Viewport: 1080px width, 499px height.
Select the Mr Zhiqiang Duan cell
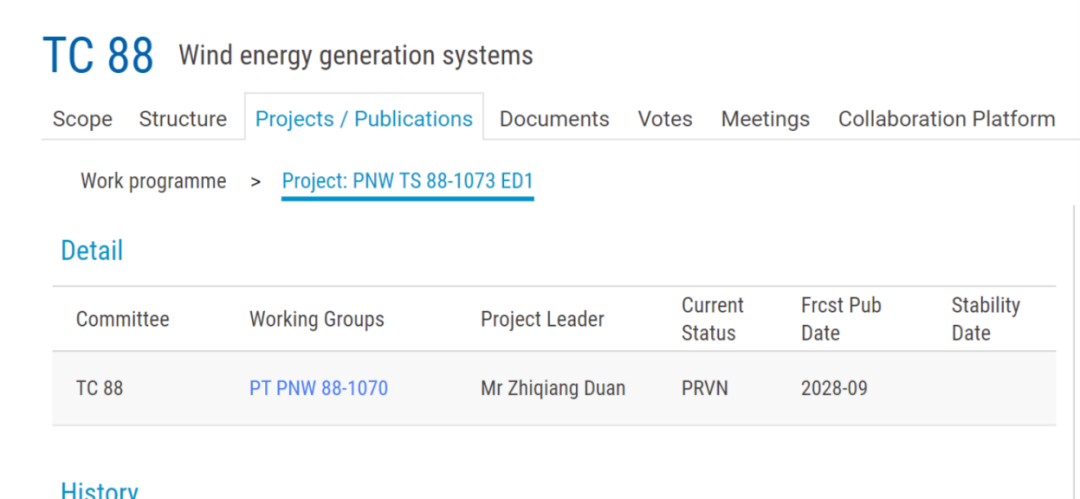[553, 388]
